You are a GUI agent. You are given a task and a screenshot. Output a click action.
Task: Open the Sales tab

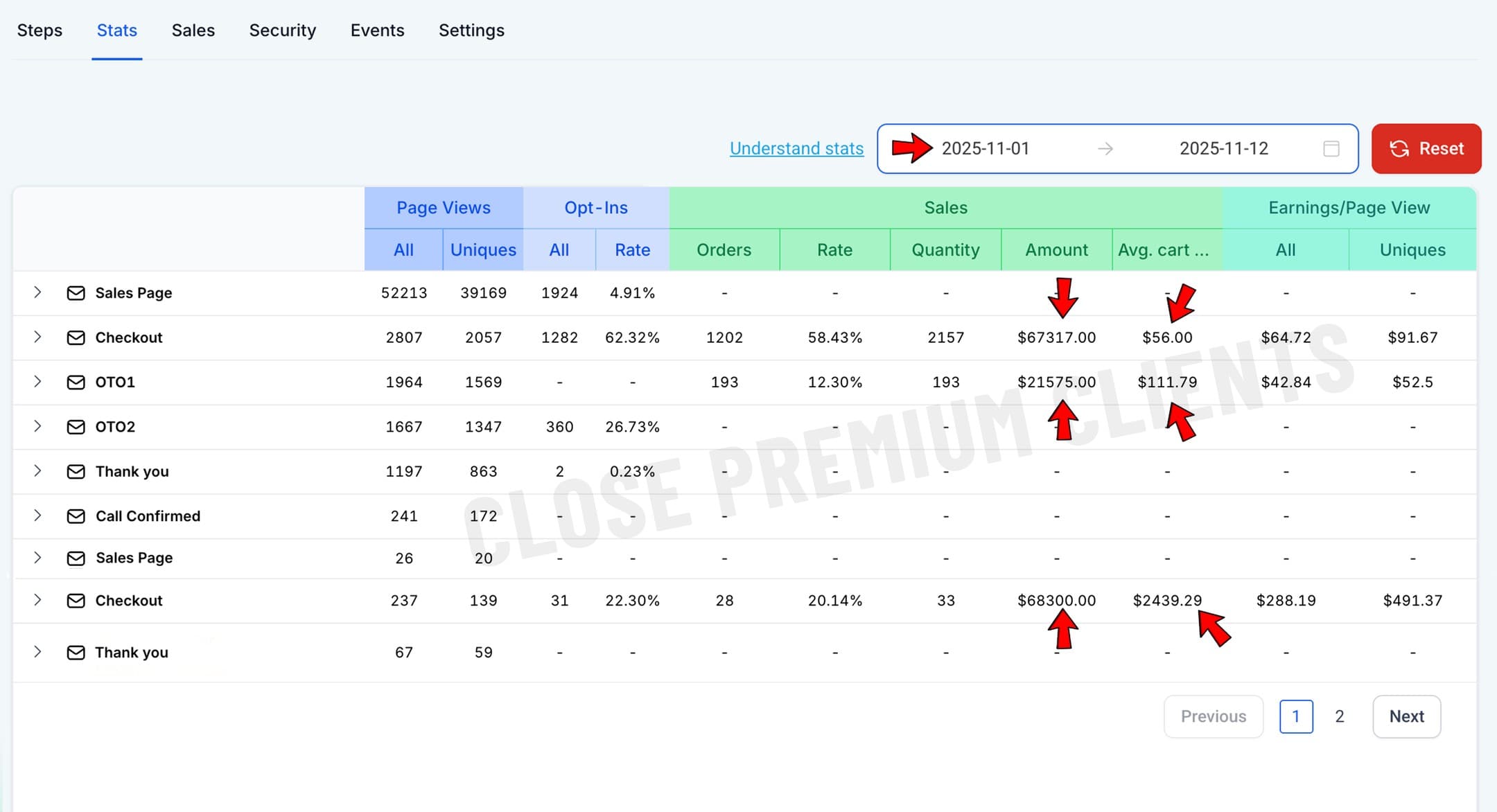pos(193,30)
